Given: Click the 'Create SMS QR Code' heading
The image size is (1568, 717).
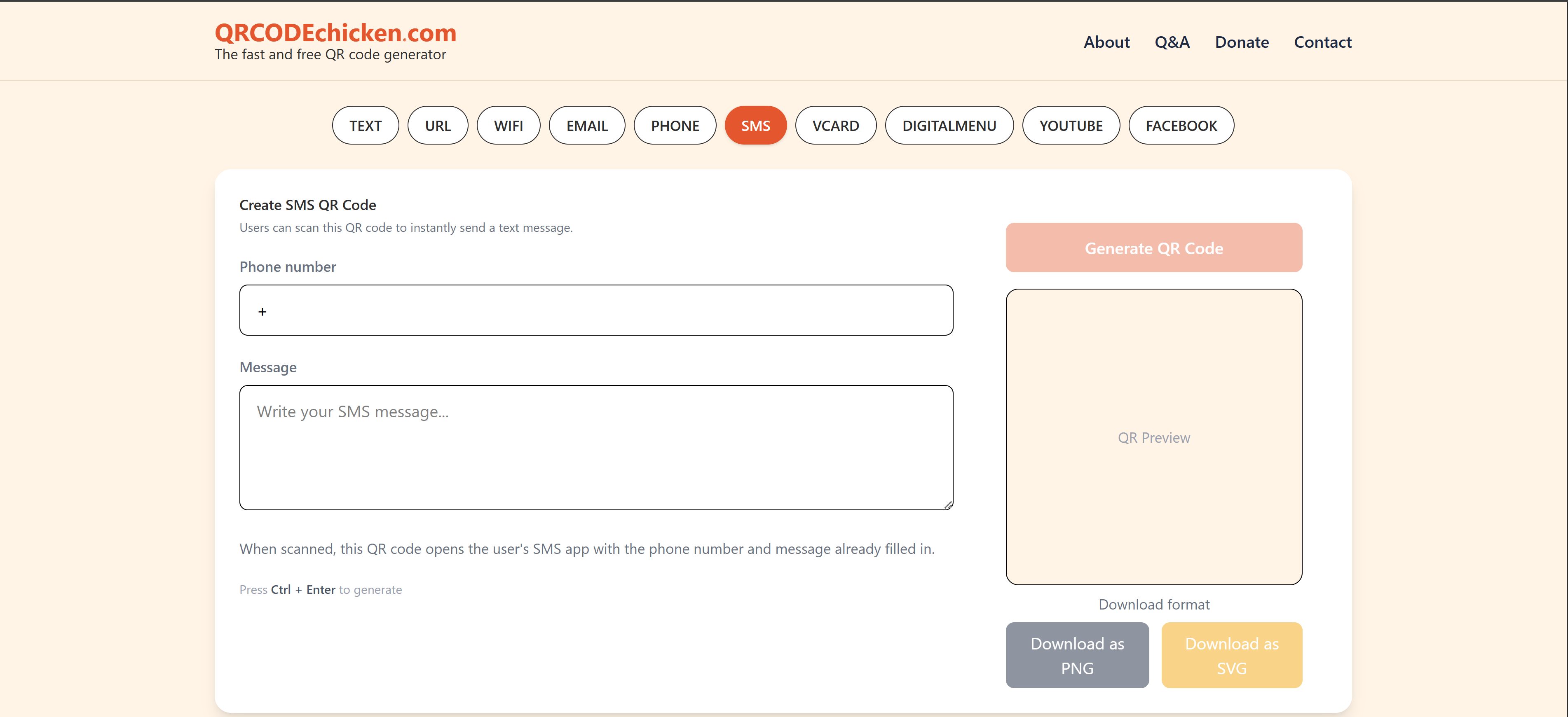Looking at the screenshot, I should pos(307,205).
